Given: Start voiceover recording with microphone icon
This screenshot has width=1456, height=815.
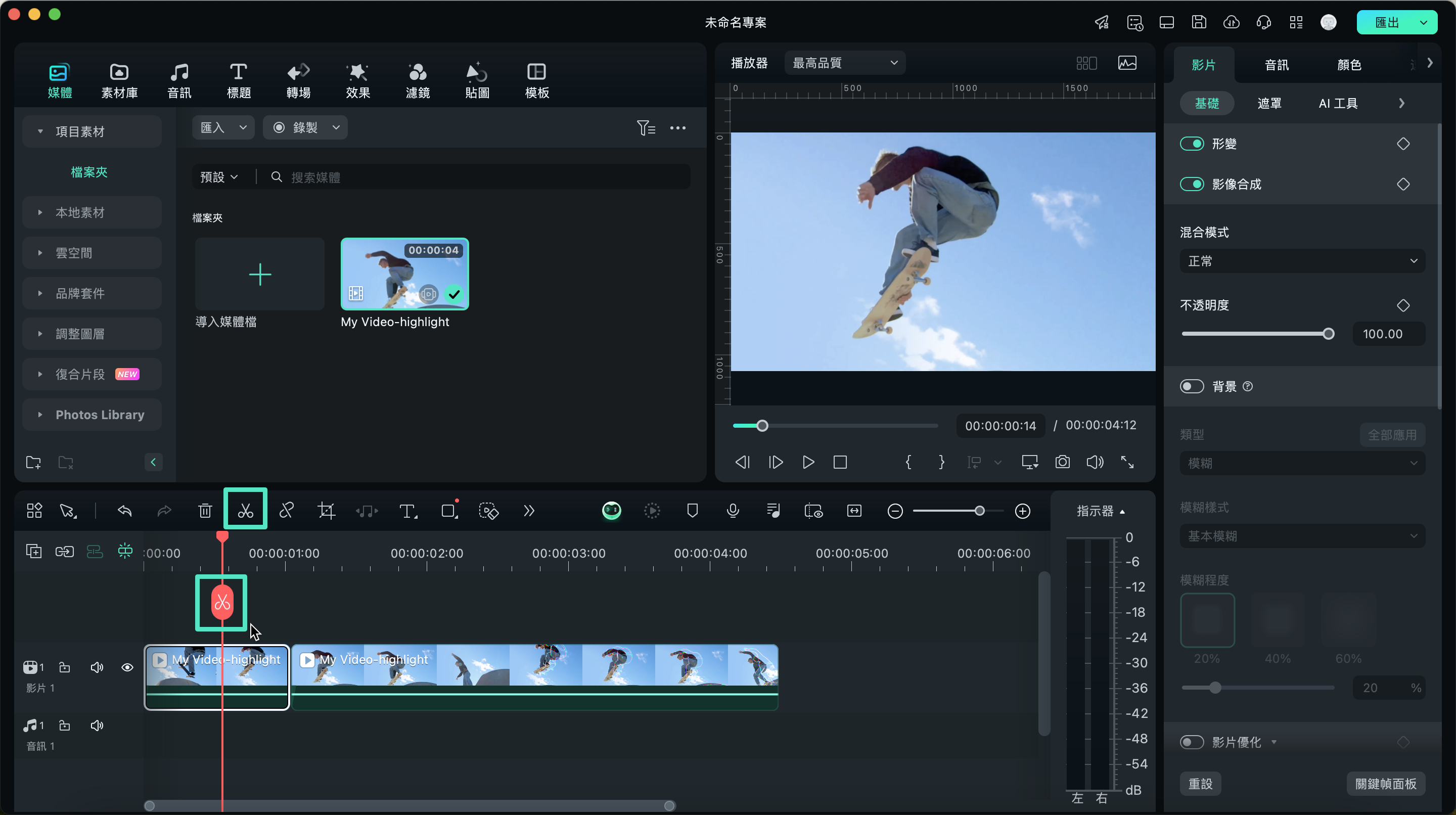Looking at the screenshot, I should click(x=733, y=511).
